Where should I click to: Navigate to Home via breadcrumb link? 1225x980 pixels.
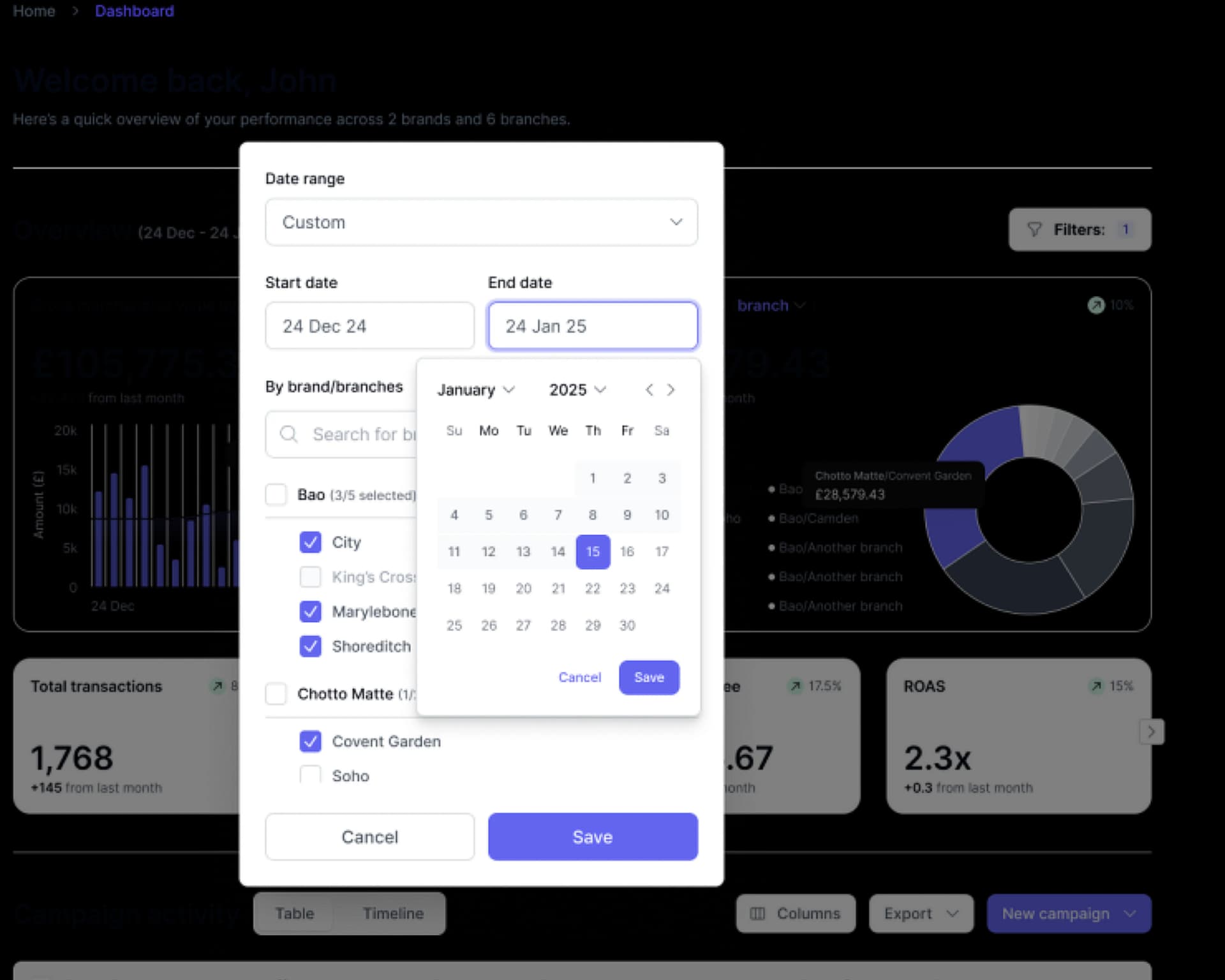33,11
